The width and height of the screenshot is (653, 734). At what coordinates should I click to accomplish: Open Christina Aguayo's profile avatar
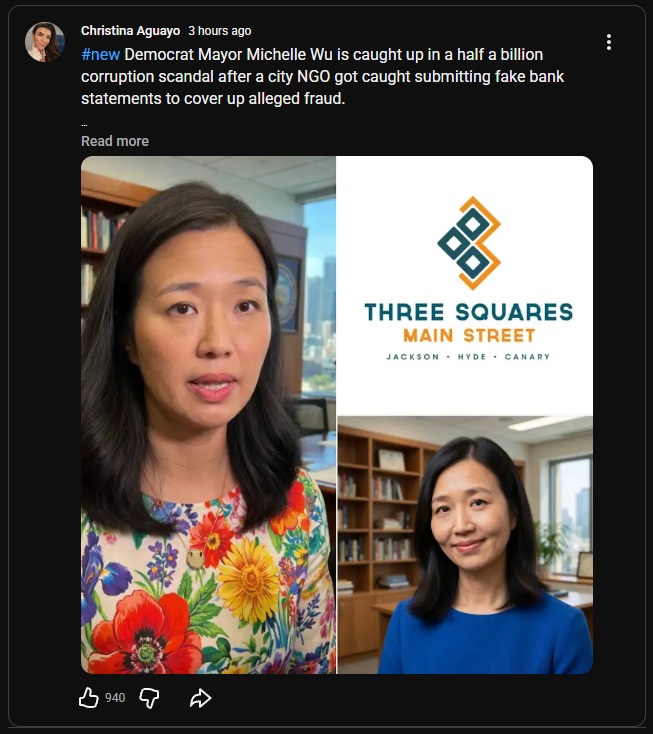coord(44,42)
